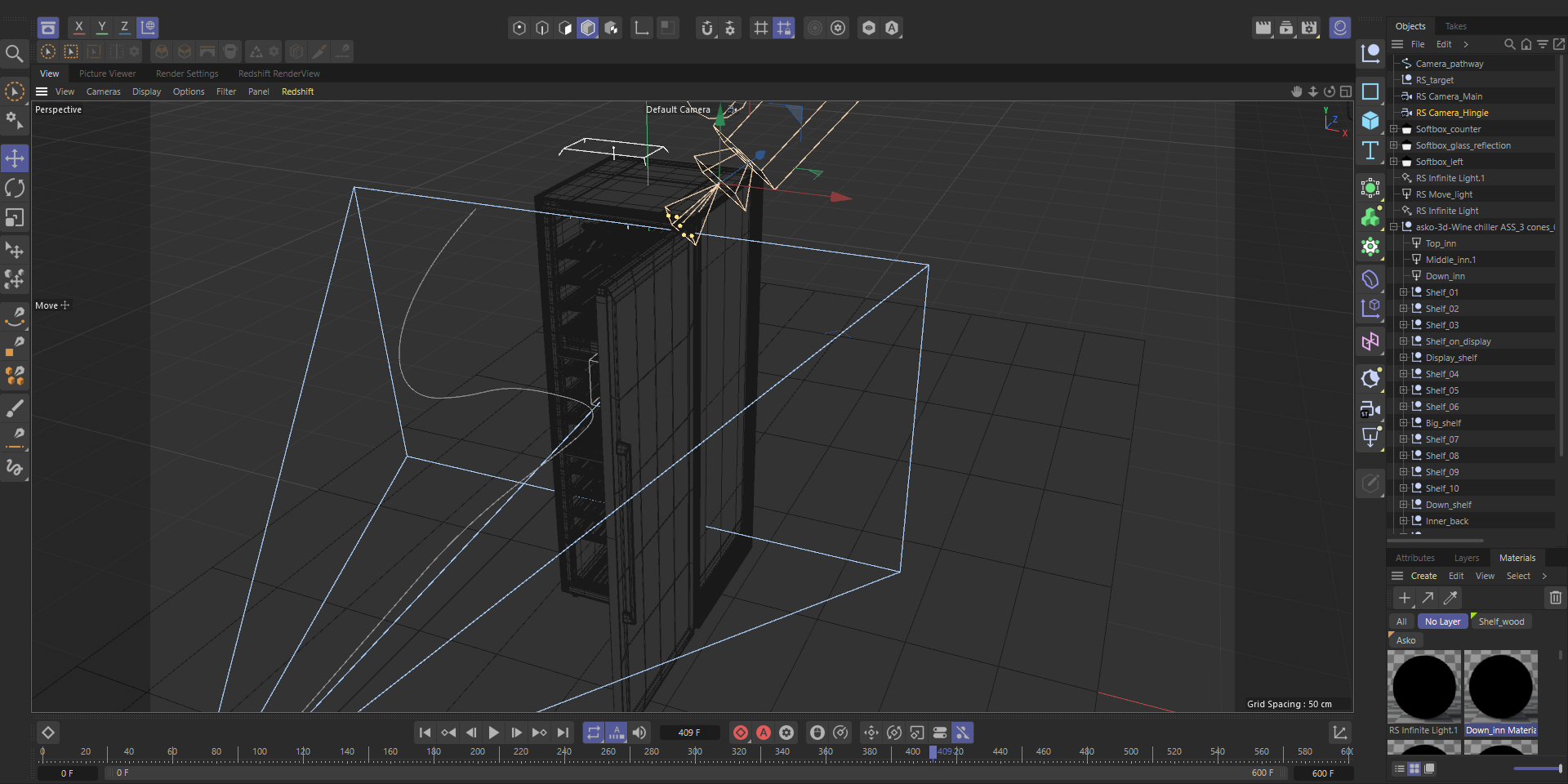Expand the Shelf_01 object tree
1568x784 pixels.
(1404, 292)
